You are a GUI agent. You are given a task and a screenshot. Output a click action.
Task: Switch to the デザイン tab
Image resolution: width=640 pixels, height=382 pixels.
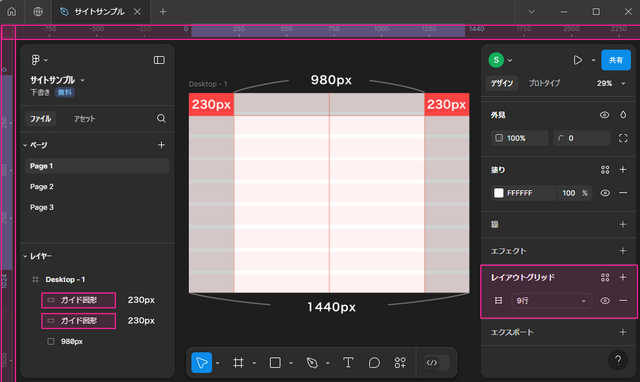(502, 83)
